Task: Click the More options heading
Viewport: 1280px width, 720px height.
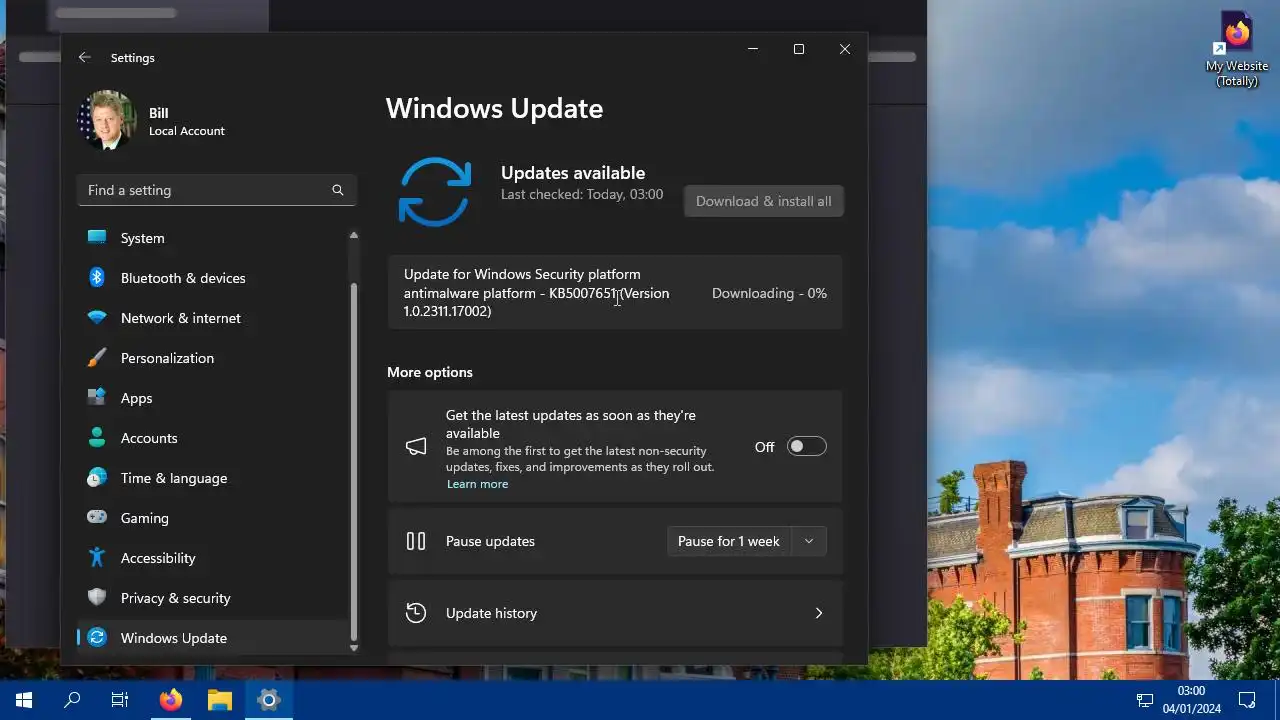Action: pyautogui.click(x=430, y=372)
